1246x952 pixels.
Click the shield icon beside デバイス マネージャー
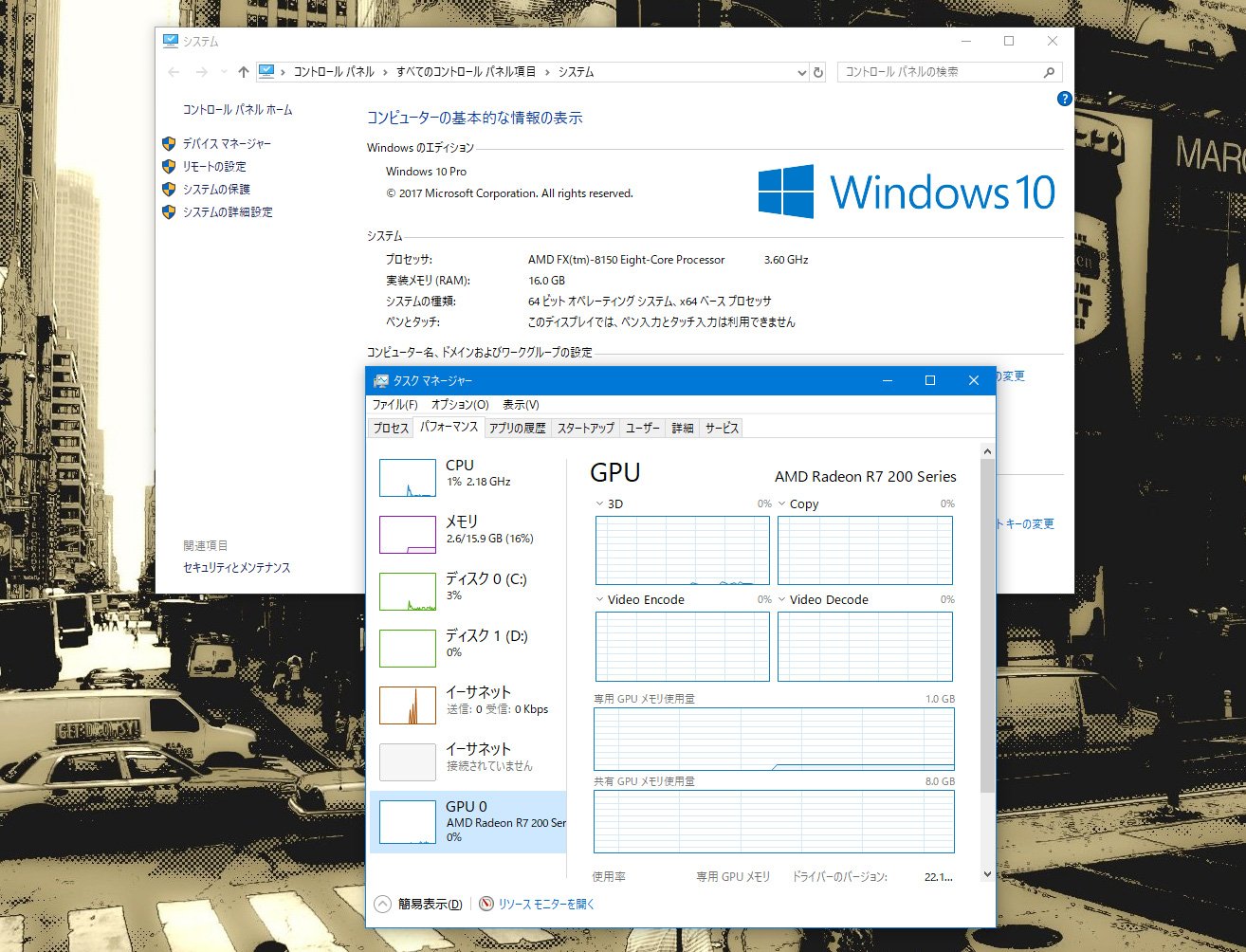click(169, 144)
